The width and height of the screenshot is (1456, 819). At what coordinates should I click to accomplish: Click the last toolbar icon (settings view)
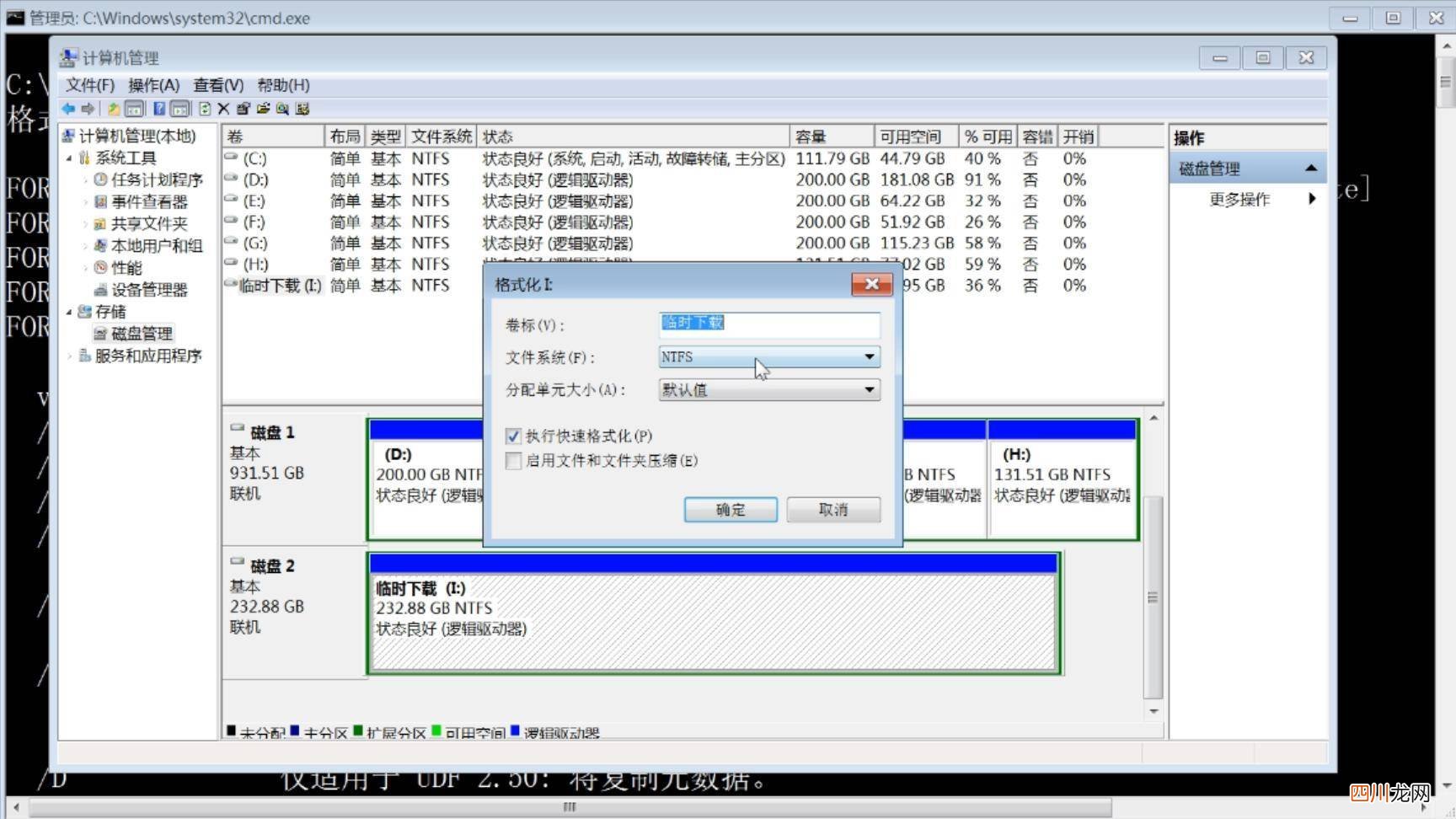(x=302, y=109)
